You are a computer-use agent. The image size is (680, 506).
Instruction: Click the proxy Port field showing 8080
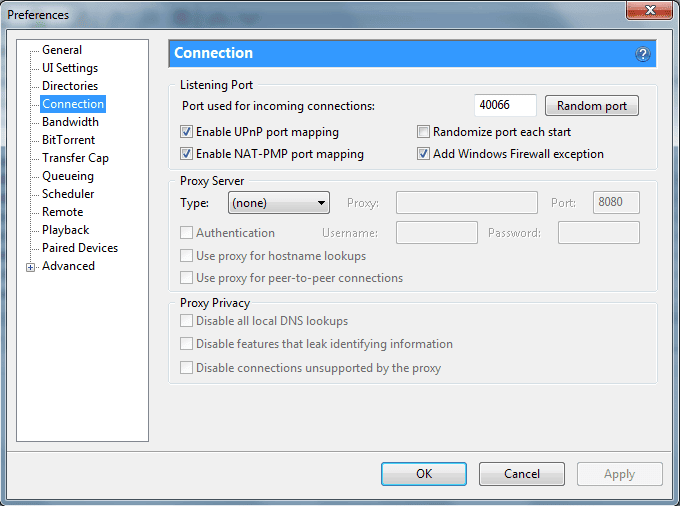(616, 202)
